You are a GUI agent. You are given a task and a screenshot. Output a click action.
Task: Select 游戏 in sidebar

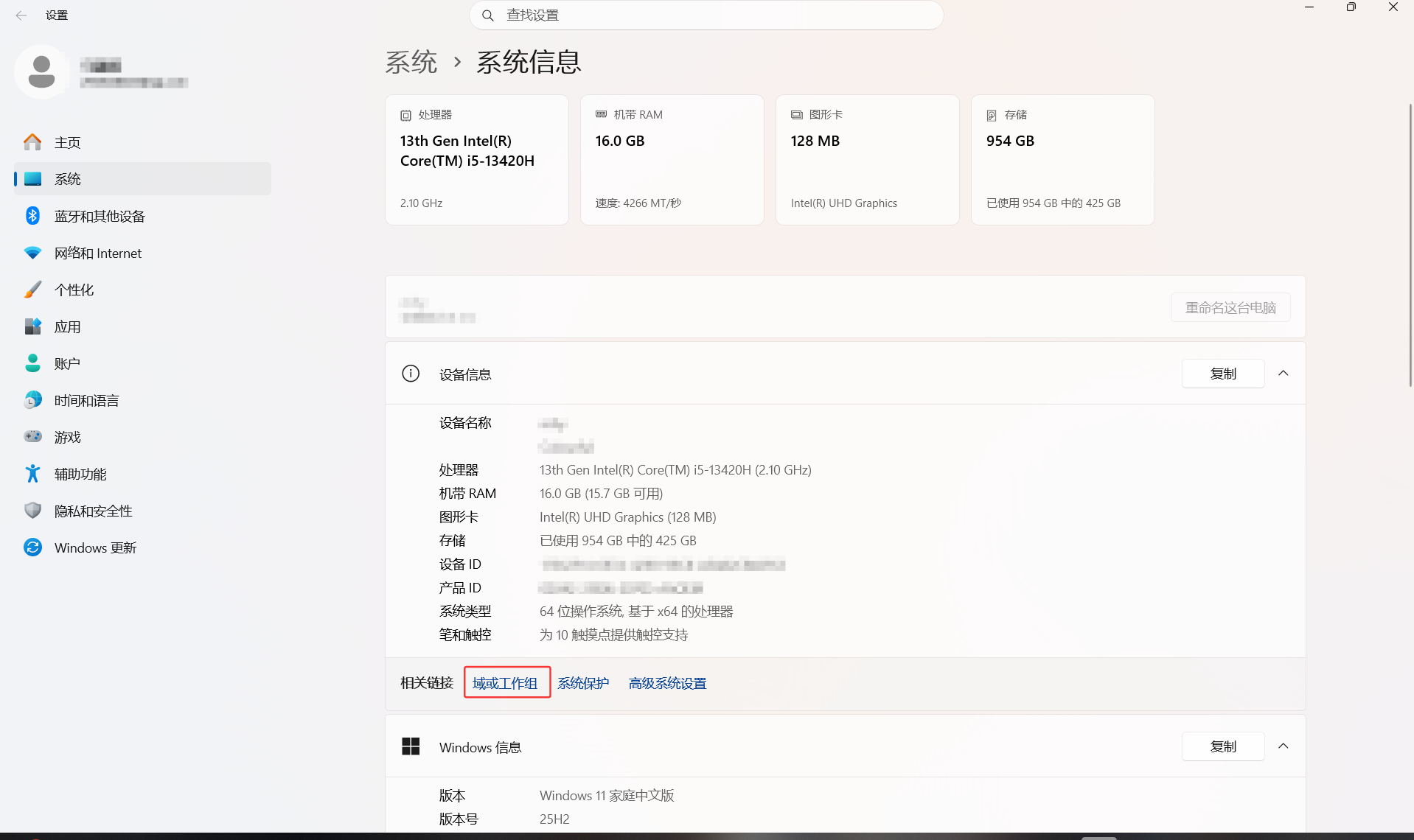[x=142, y=437]
